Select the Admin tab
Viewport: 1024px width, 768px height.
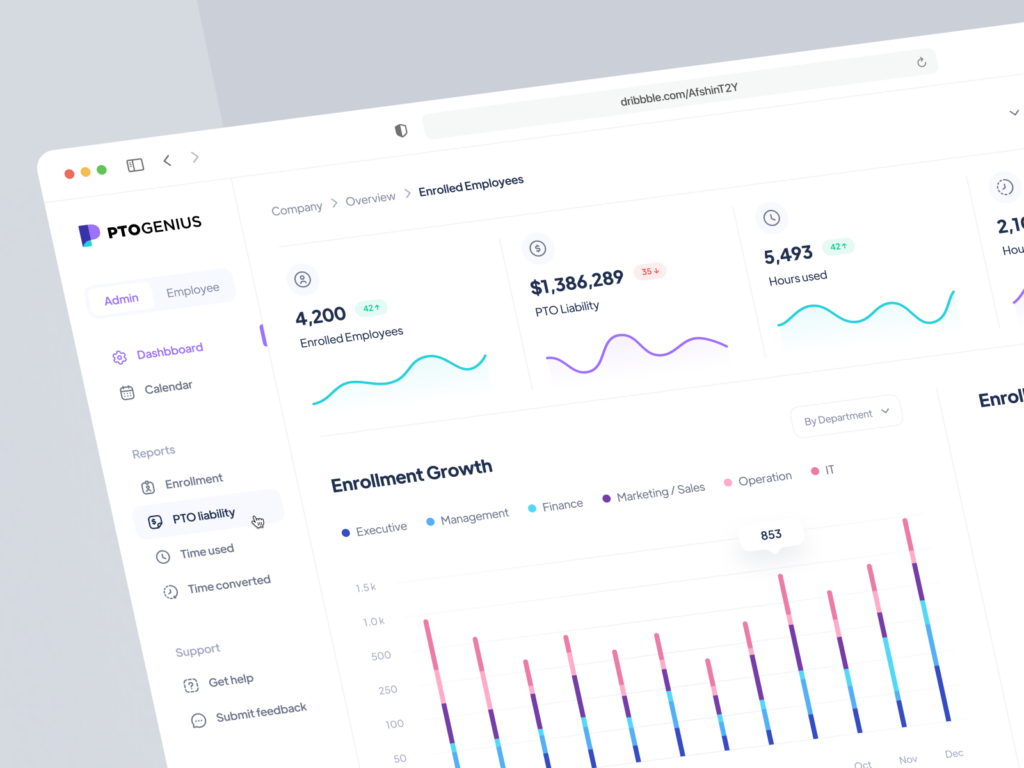(x=120, y=298)
